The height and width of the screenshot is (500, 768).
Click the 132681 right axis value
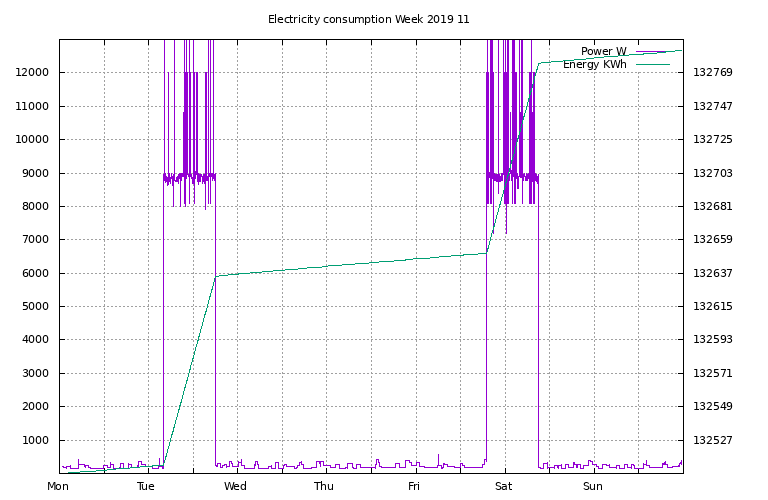713,206
